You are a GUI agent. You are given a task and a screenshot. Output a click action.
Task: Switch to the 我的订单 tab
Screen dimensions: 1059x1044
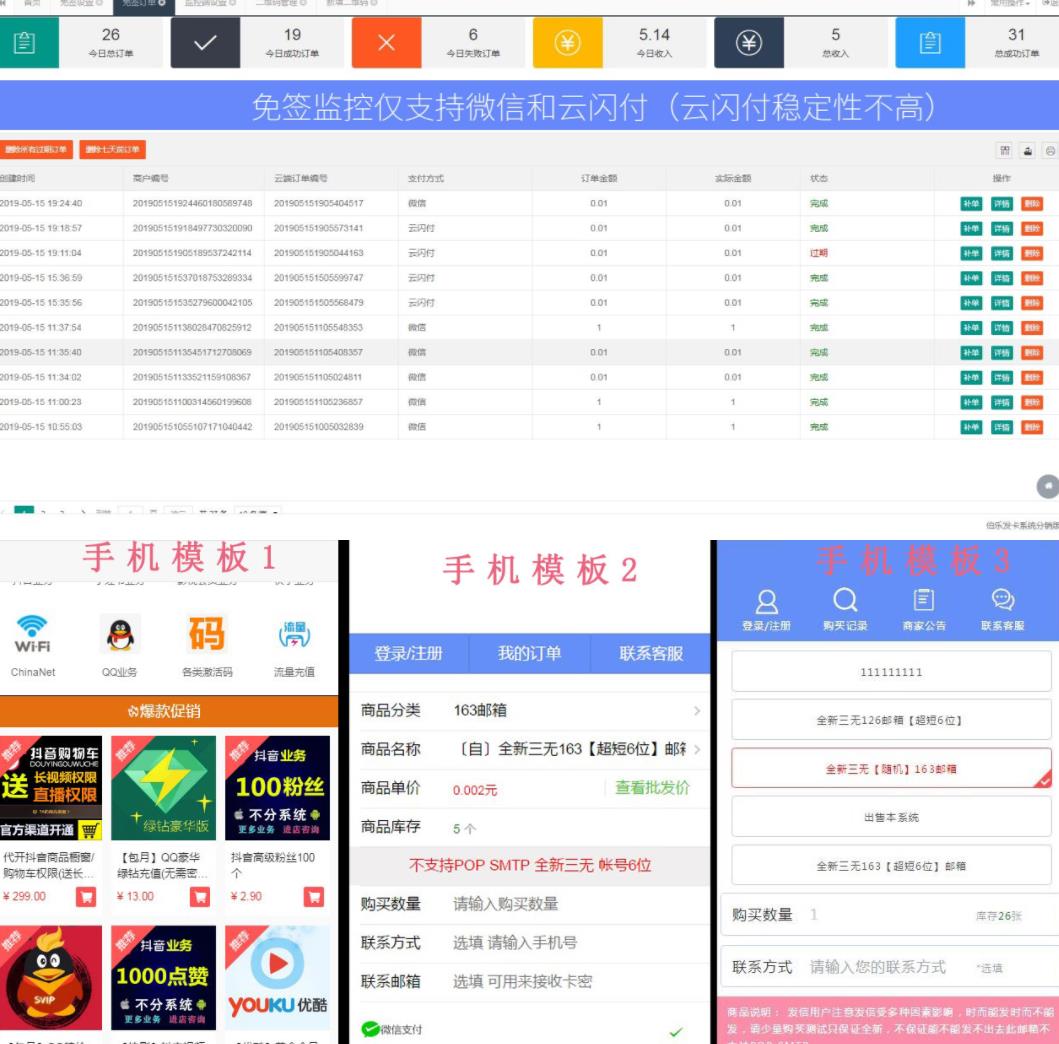530,654
